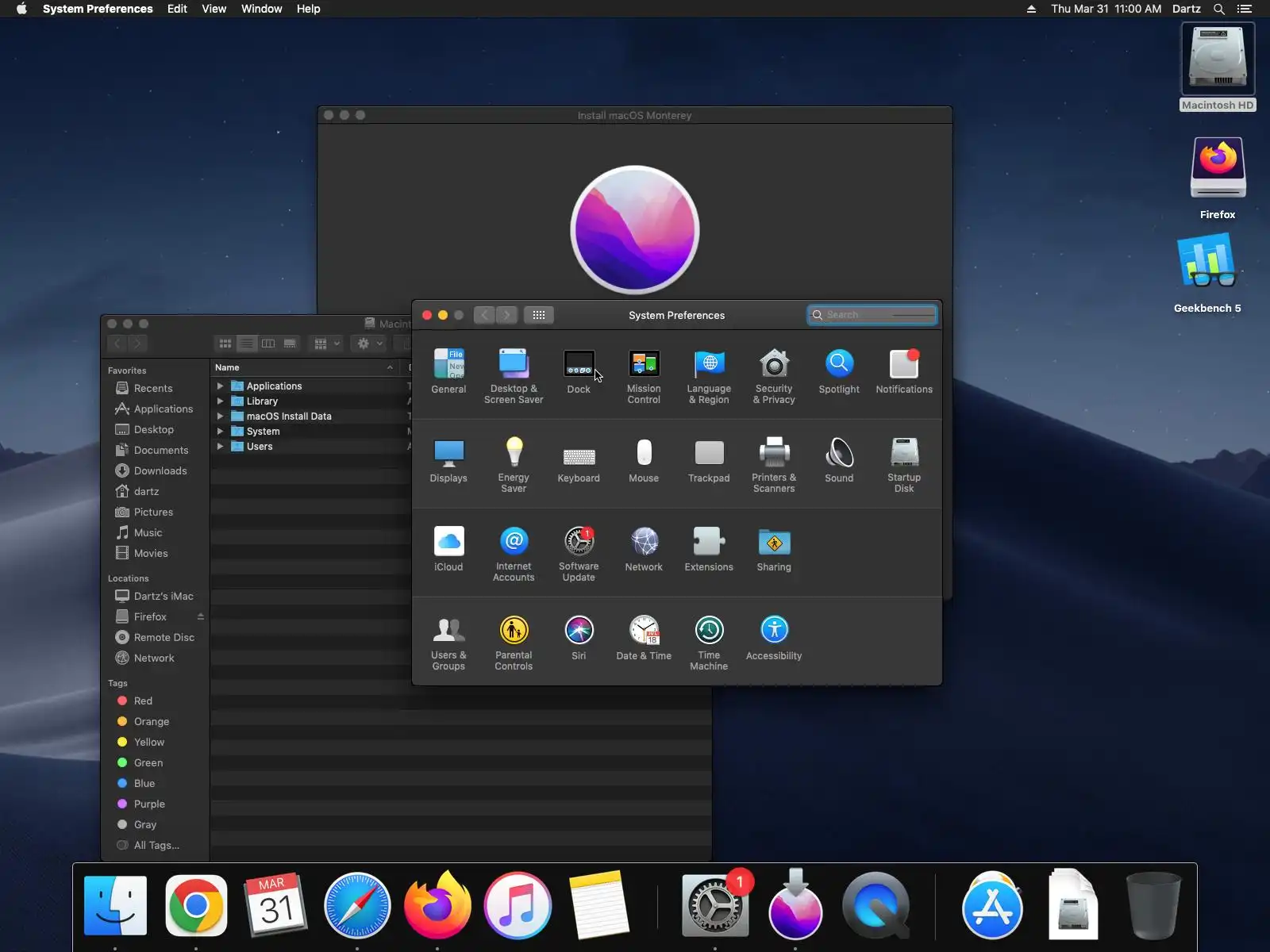This screenshot has height=952, width=1270.
Task: Open Security & Privacy preferences
Action: (x=774, y=376)
